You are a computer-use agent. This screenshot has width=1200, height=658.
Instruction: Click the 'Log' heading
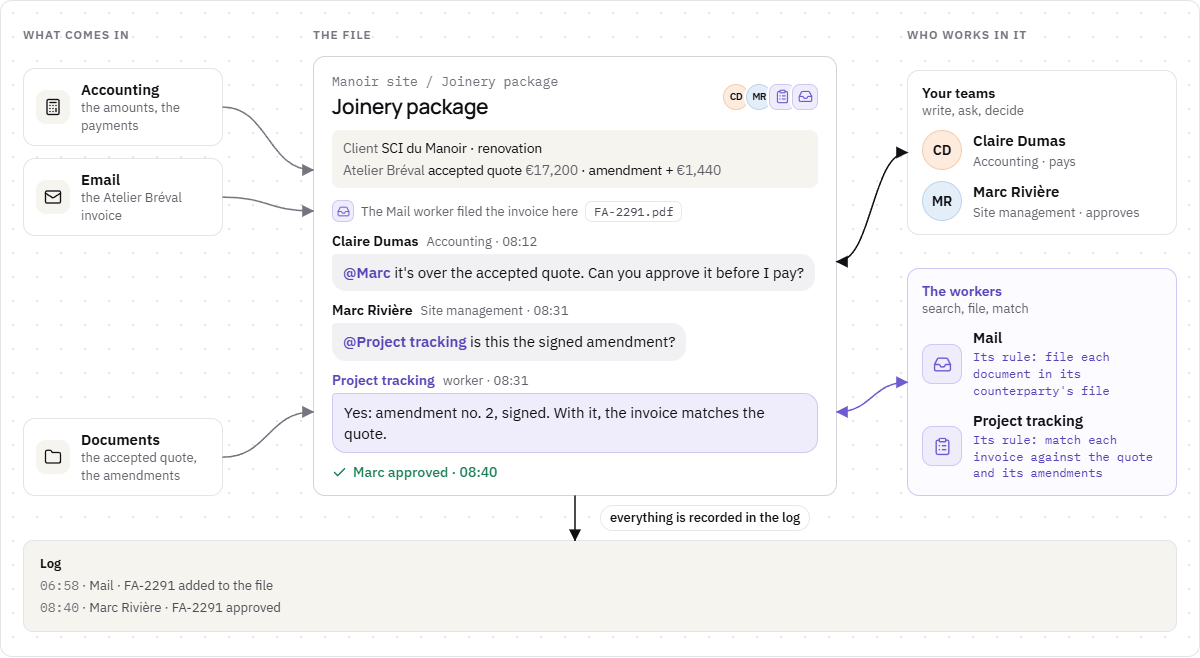tap(50, 564)
